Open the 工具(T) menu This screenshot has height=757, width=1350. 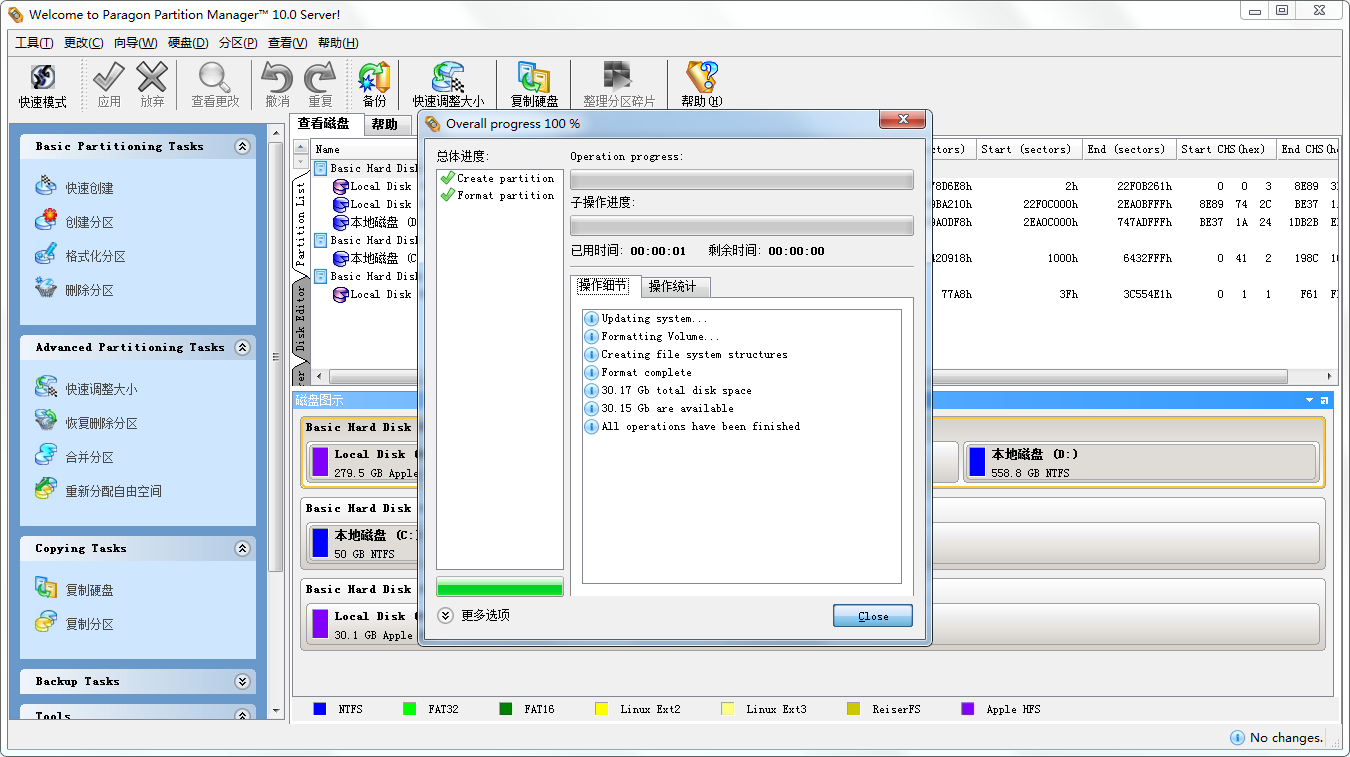tap(34, 42)
